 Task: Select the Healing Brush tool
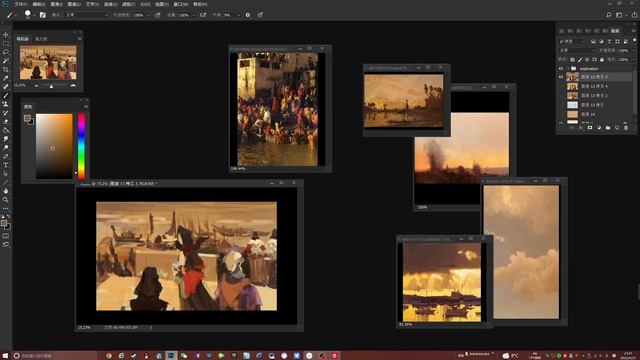pos(6,87)
